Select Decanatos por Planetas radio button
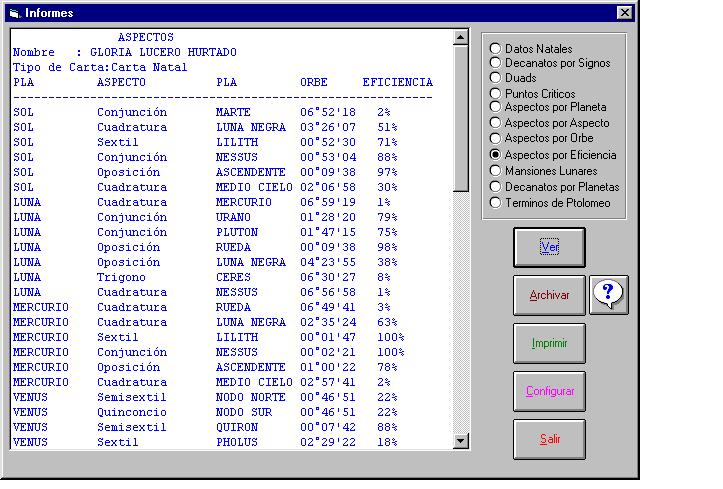This screenshot has width=723, height=489. pos(495,187)
